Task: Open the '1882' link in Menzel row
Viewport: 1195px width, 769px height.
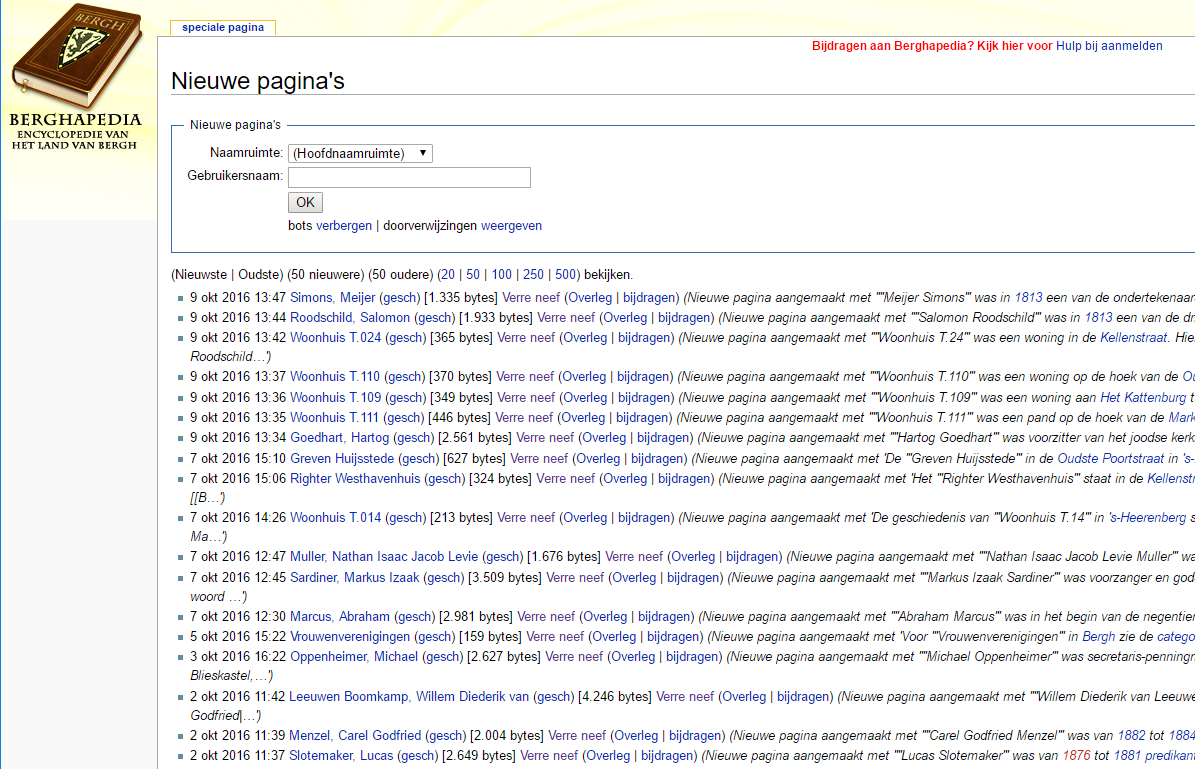Action: click(x=1131, y=735)
